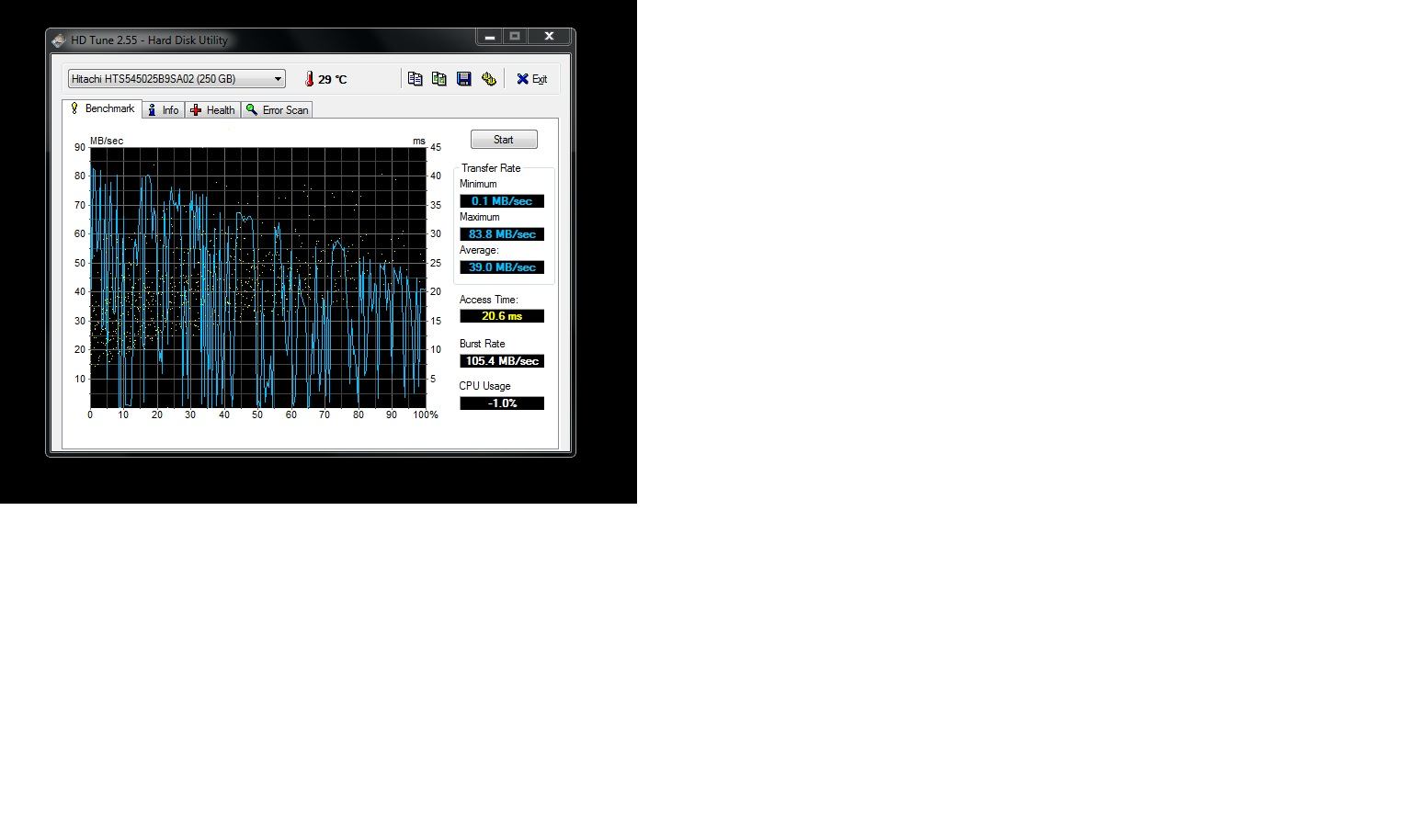Start the benchmark test

pos(504,140)
